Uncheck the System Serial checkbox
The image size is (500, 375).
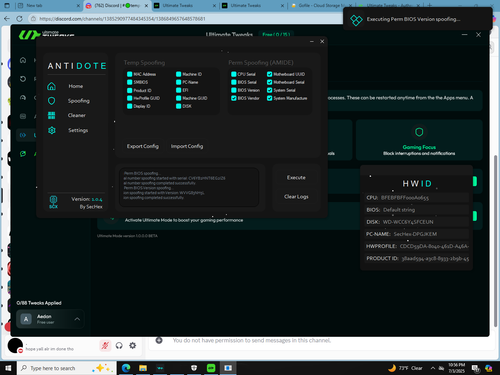(x=269, y=90)
